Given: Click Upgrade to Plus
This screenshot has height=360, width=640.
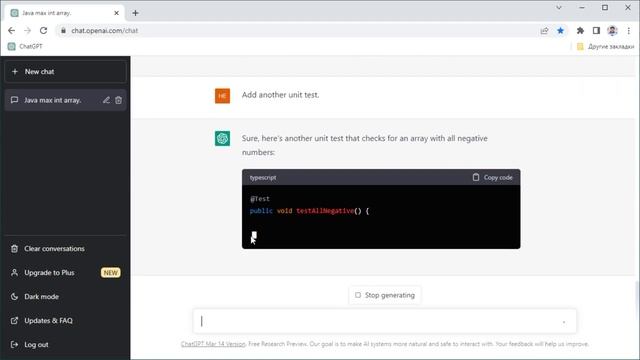Looking at the screenshot, I should (65, 273).
